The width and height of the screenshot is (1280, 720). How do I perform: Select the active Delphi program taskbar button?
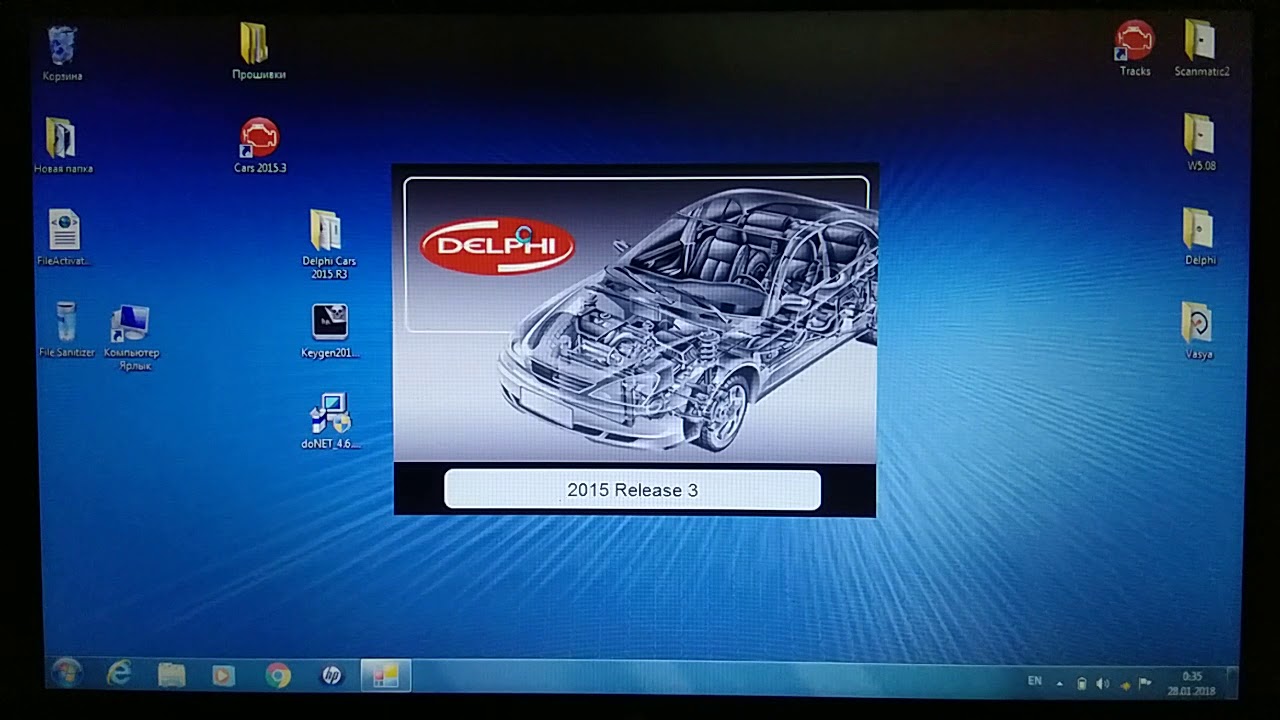pyautogui.click(x=385, y=676)
